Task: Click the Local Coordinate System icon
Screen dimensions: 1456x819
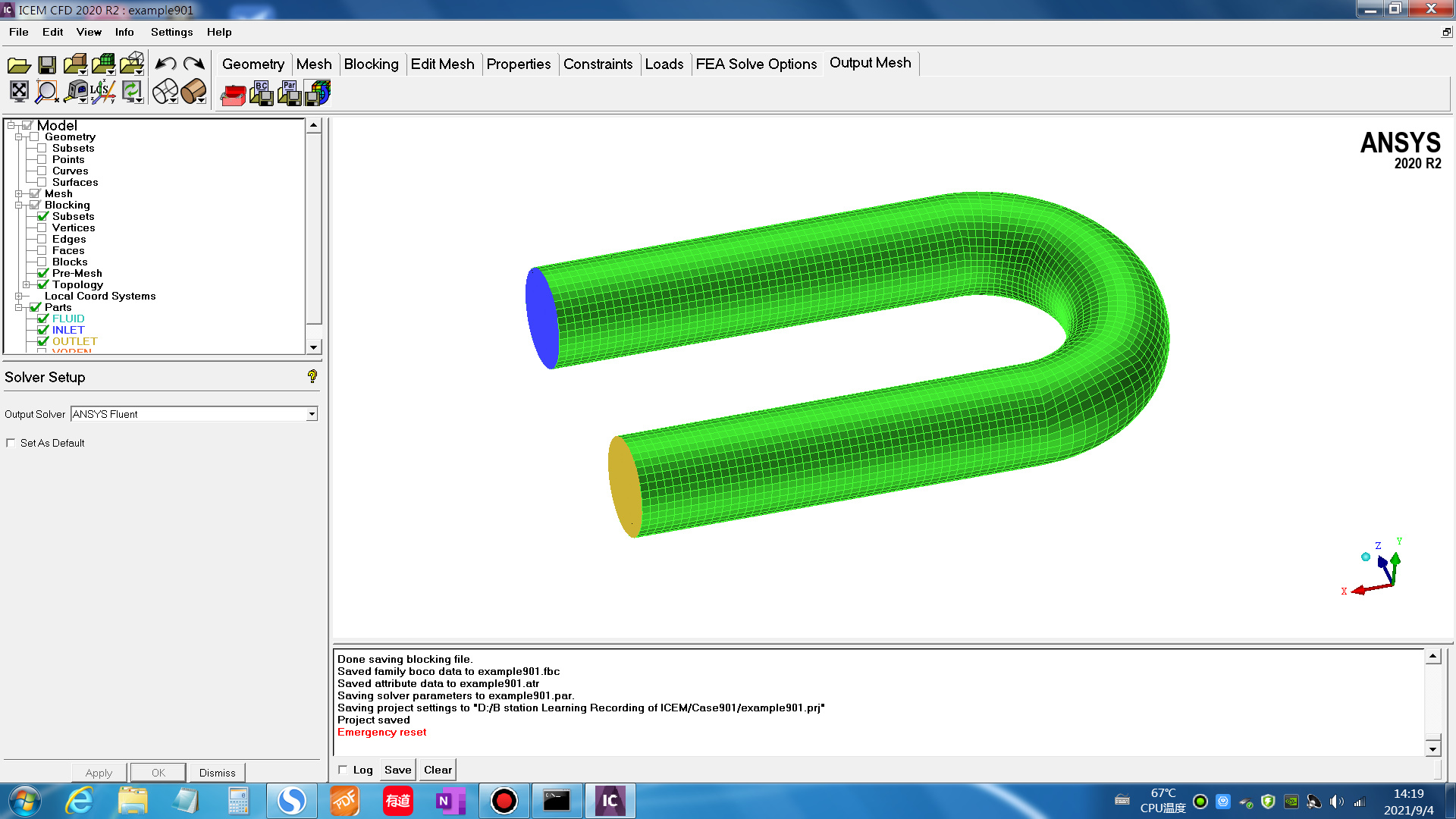Action: (103, 92)
